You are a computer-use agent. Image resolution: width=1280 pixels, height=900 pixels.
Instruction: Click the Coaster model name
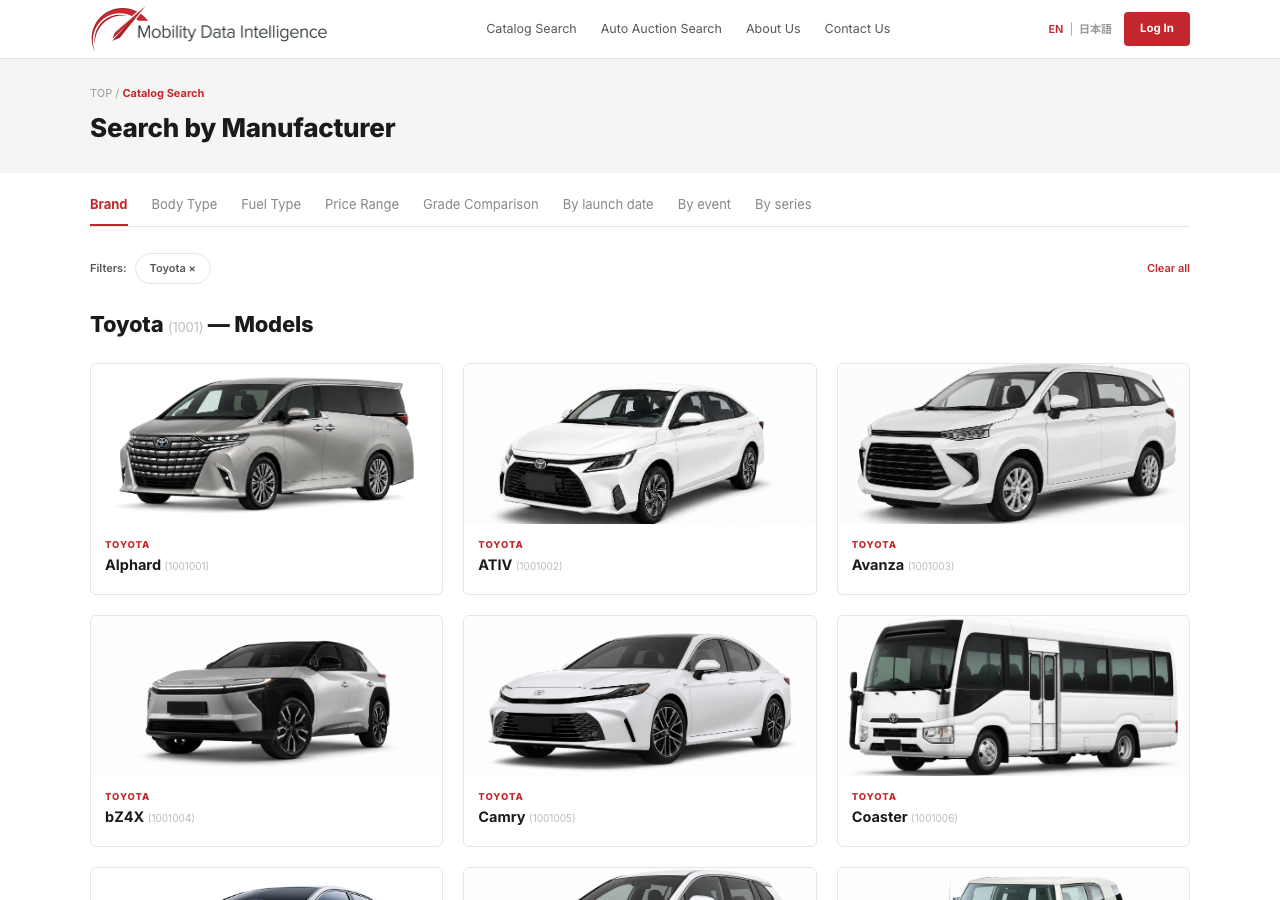pos(880,817)
